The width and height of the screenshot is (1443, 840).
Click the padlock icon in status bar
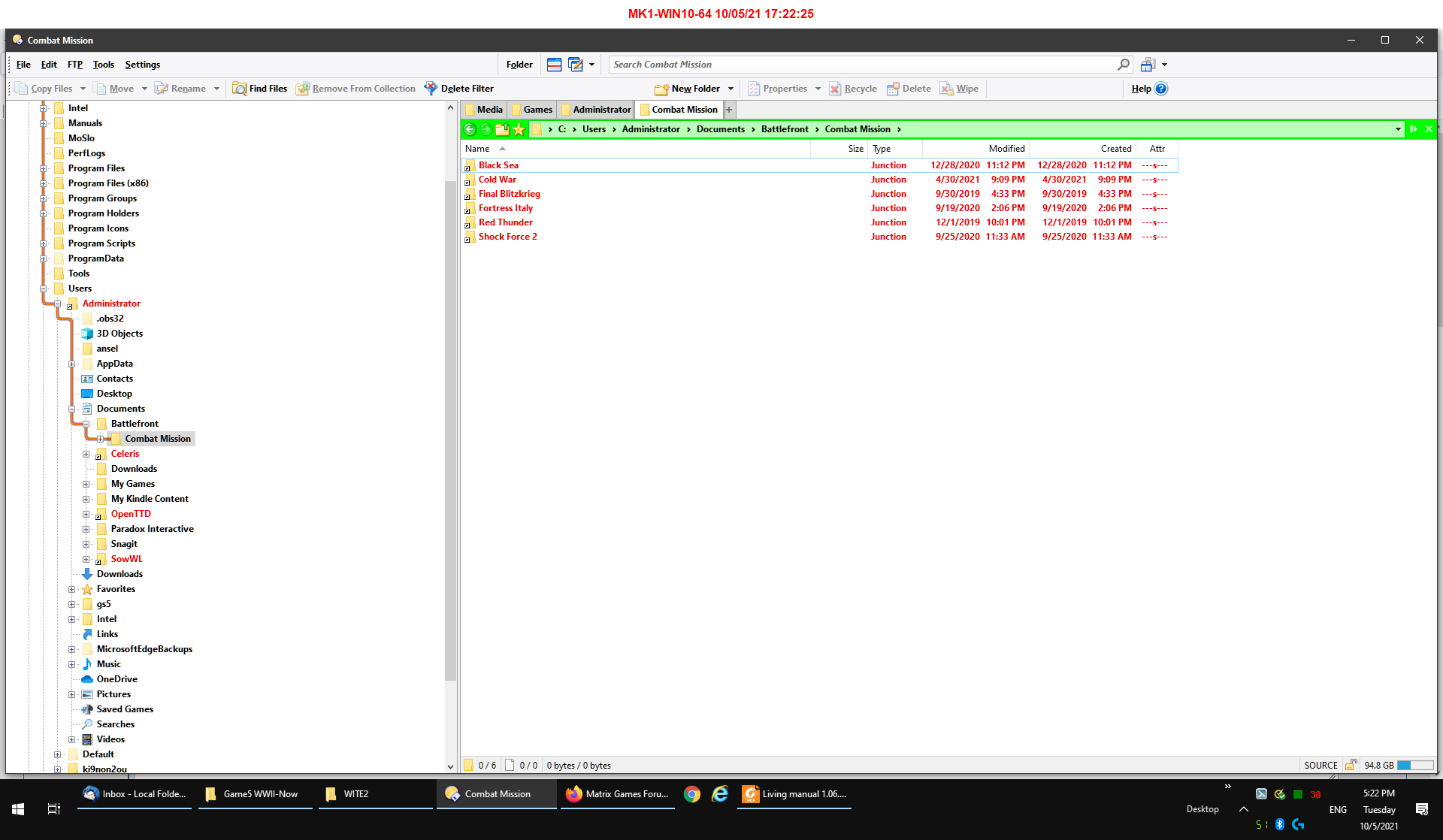1351,765
